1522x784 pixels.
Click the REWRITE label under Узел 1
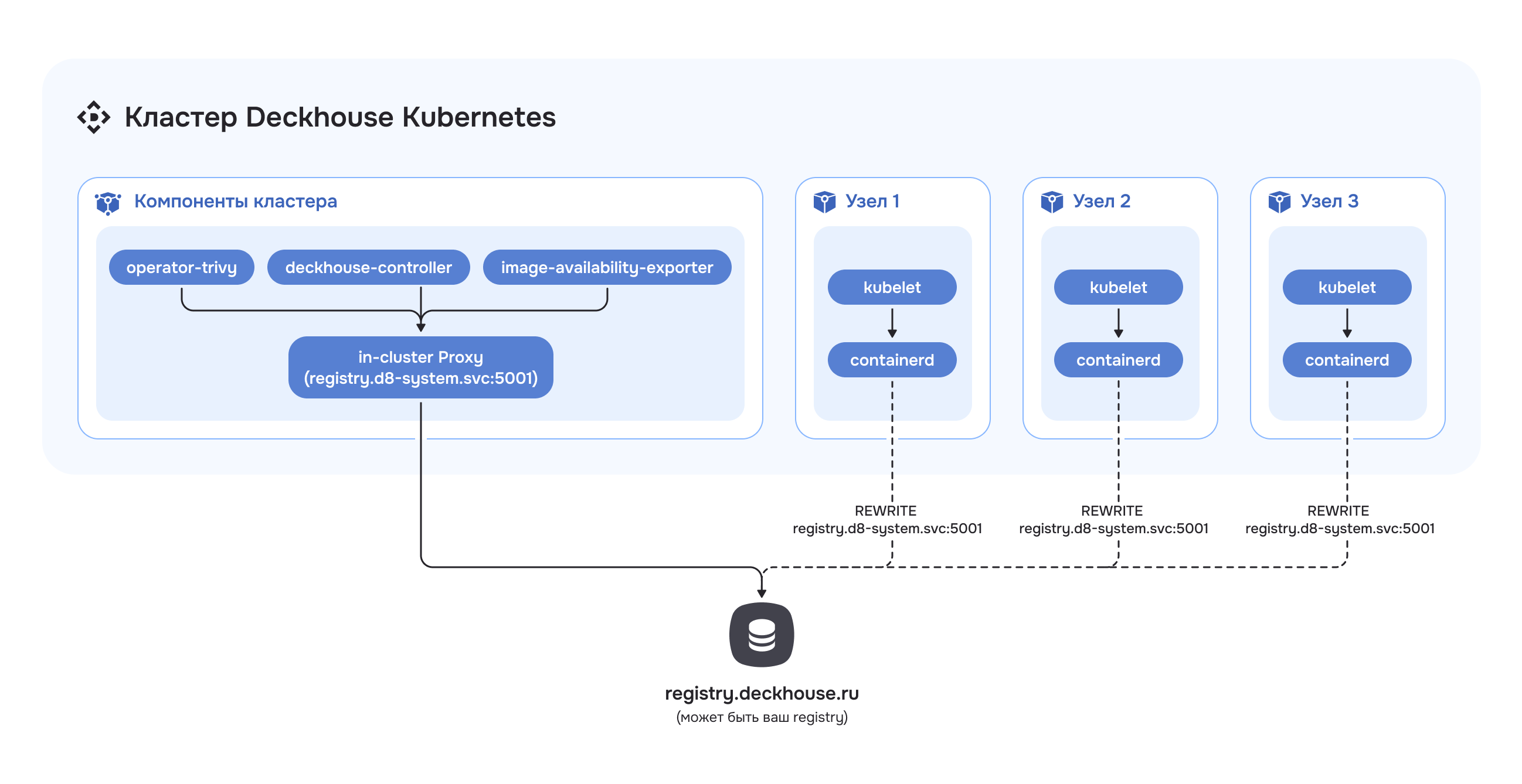point(885,511)
